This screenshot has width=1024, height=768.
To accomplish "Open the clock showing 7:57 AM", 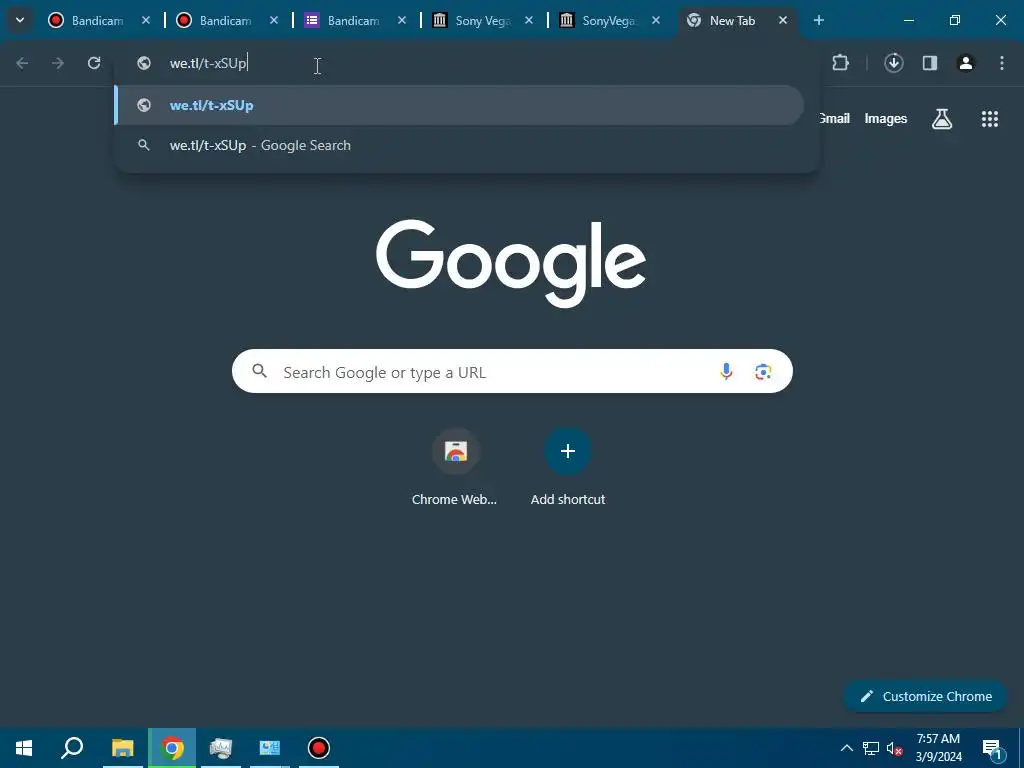I will click(x=938, y=748).
